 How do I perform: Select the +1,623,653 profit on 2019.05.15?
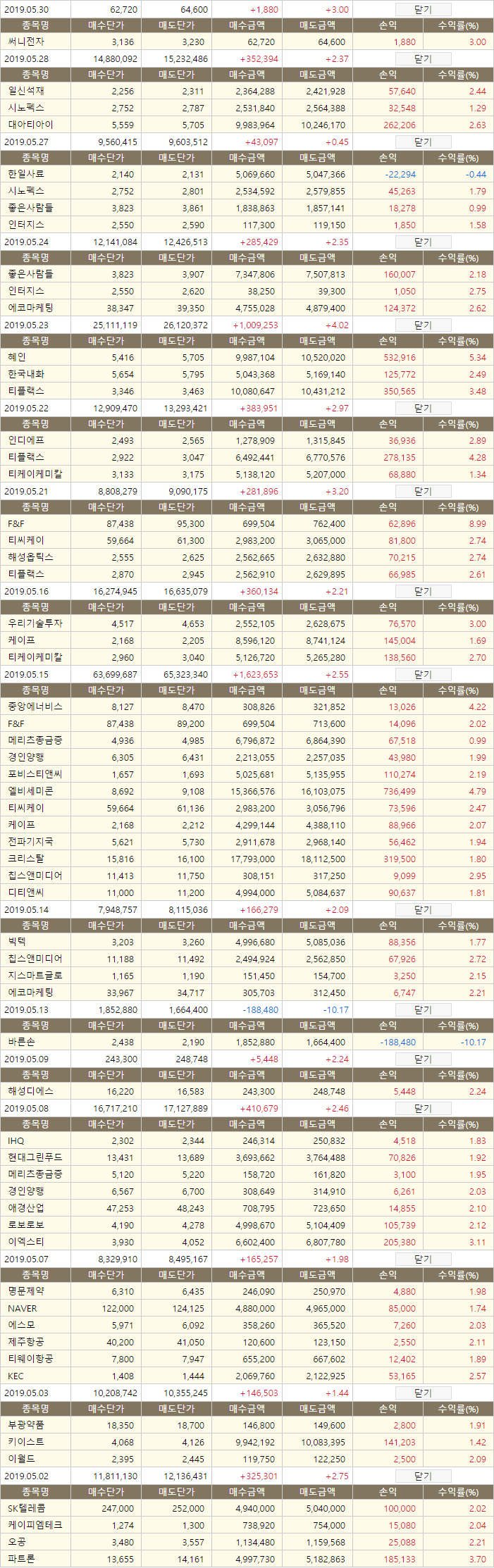tap(256, 675)
